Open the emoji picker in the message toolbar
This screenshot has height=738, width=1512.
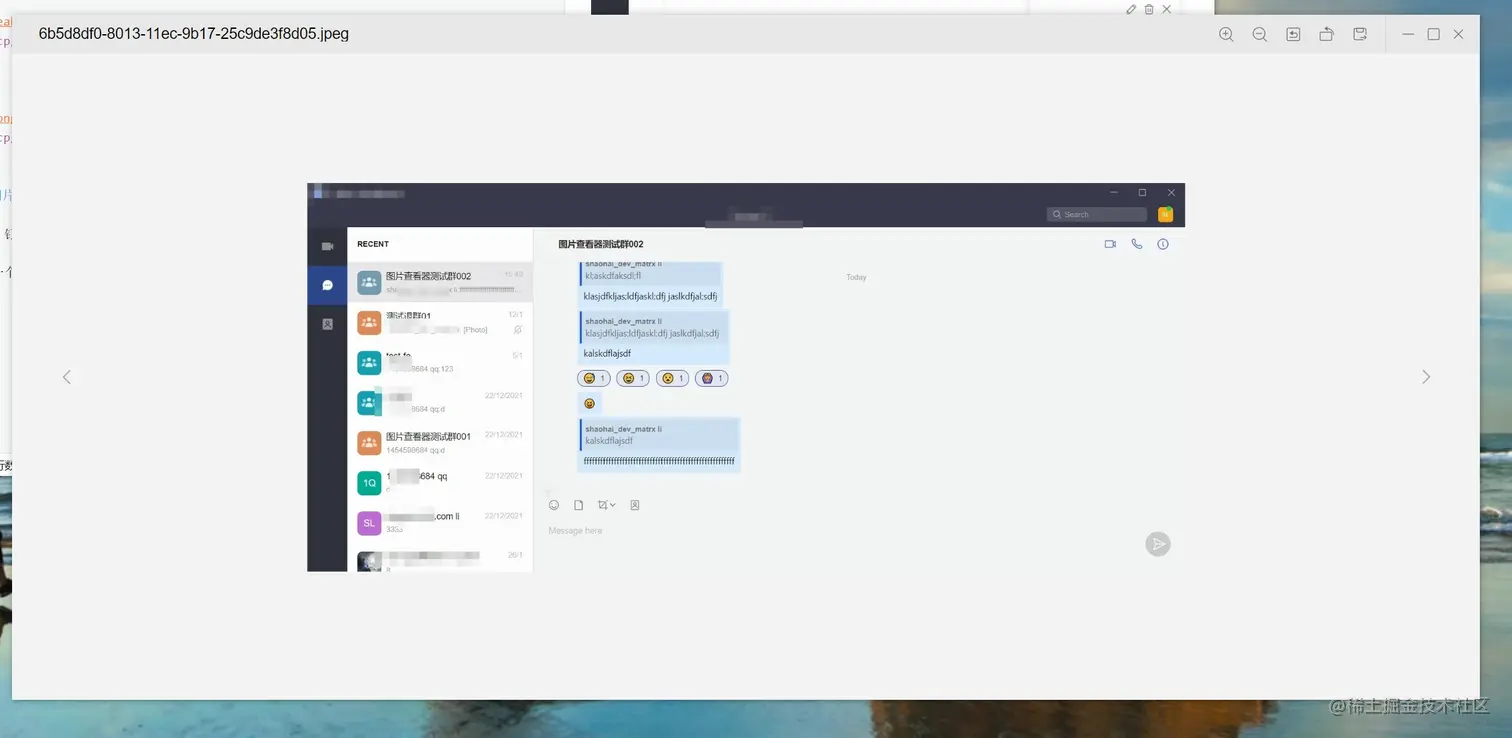tap(554, 505)
